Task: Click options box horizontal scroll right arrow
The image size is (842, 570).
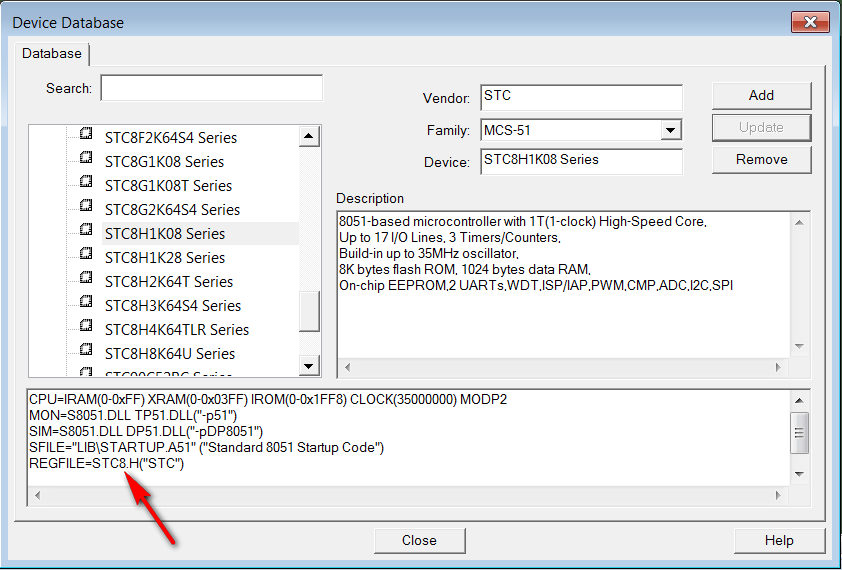Action: 778,495
